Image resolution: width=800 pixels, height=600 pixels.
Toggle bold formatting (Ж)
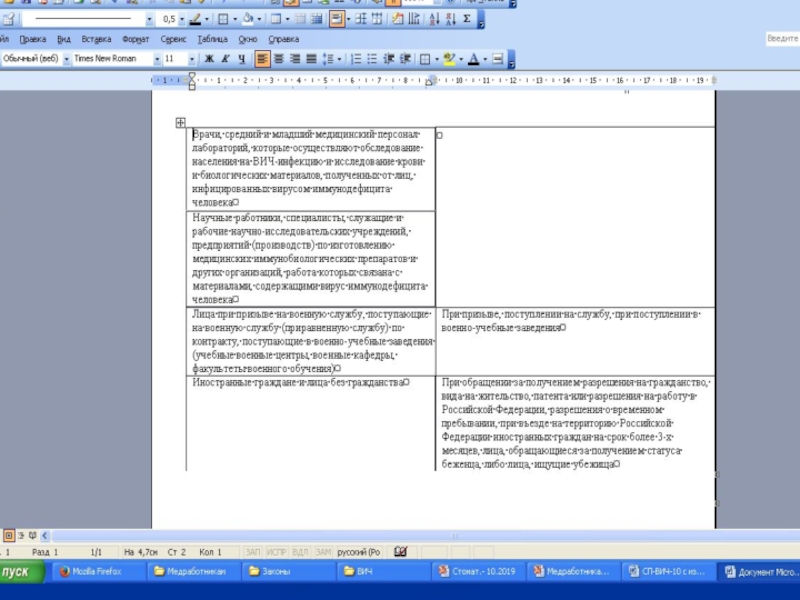coord(209,59)
